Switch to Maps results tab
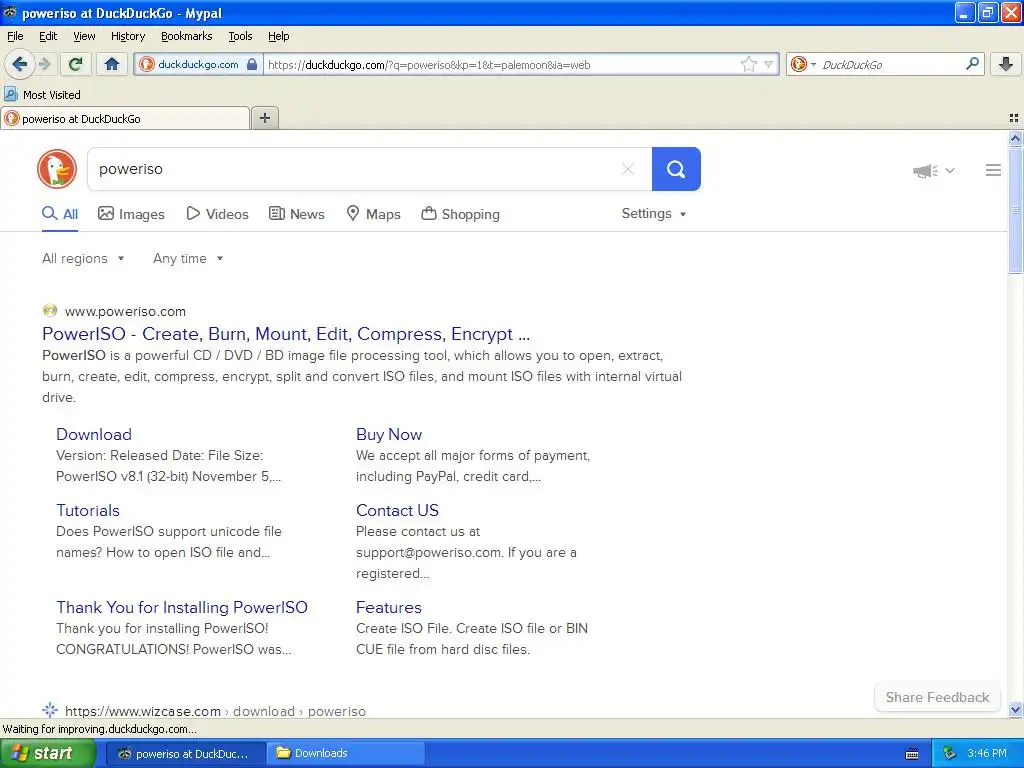 pos(373,214)
